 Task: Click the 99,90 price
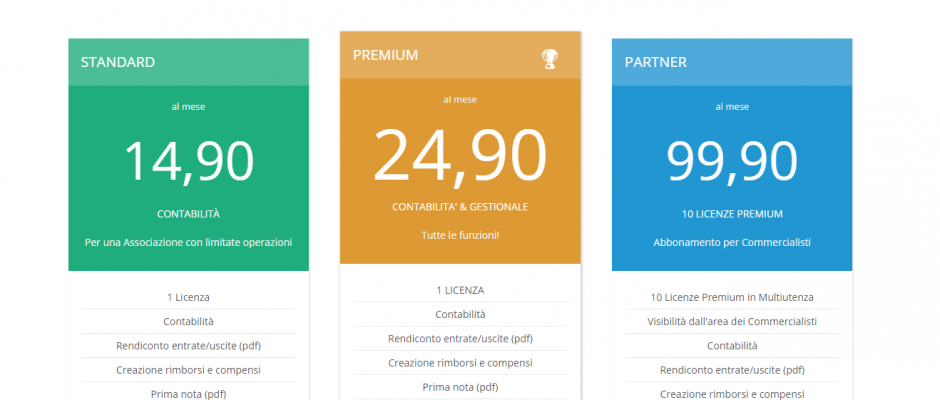coord(732,161)
